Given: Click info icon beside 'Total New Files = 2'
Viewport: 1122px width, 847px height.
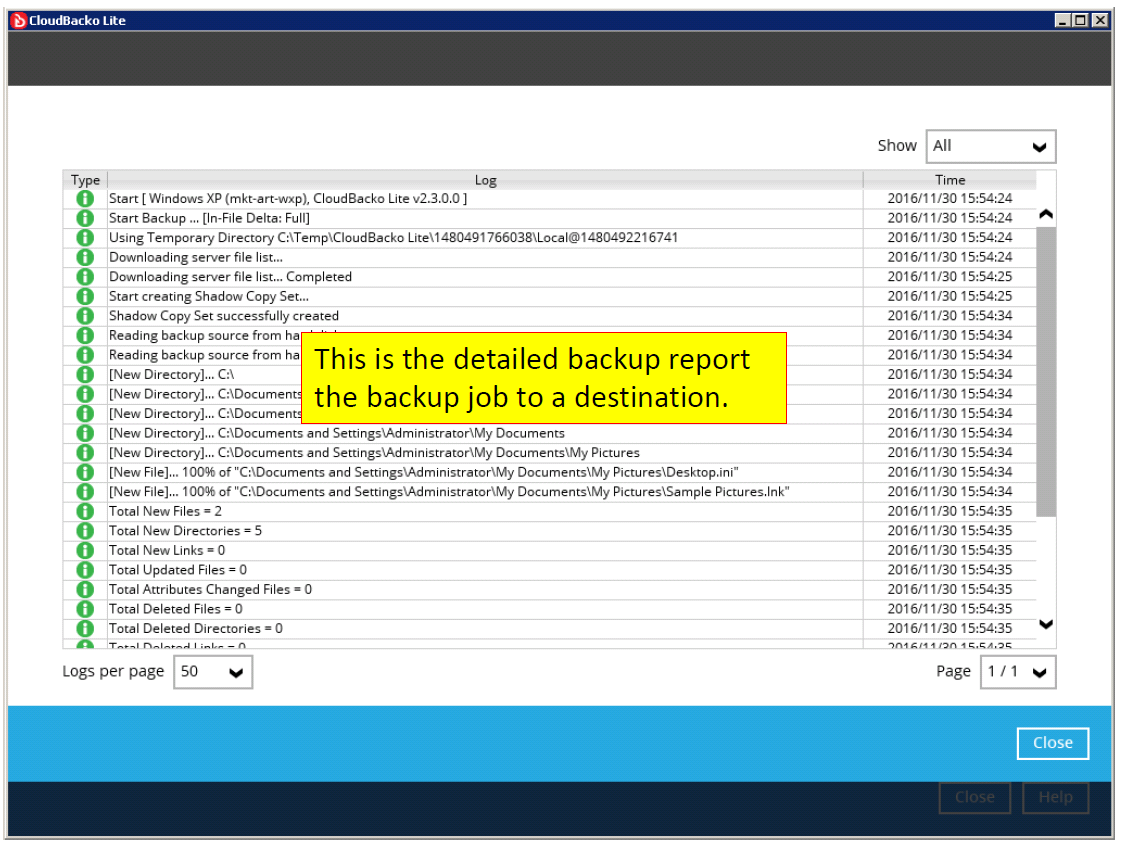Looking at the screenshot, I should (85, 511).
